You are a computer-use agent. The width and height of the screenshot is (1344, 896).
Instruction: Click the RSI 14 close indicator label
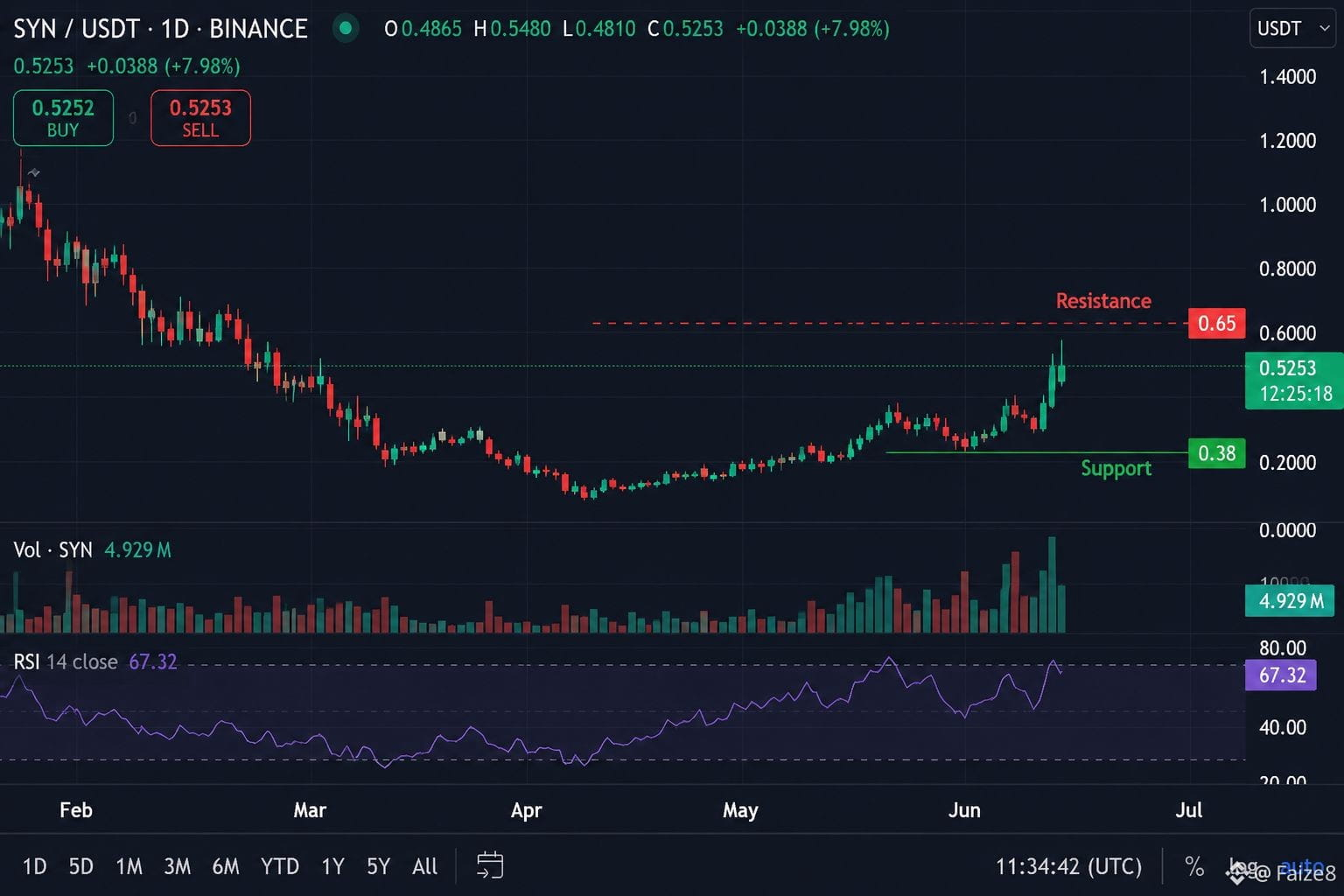[x=66, y=661]
